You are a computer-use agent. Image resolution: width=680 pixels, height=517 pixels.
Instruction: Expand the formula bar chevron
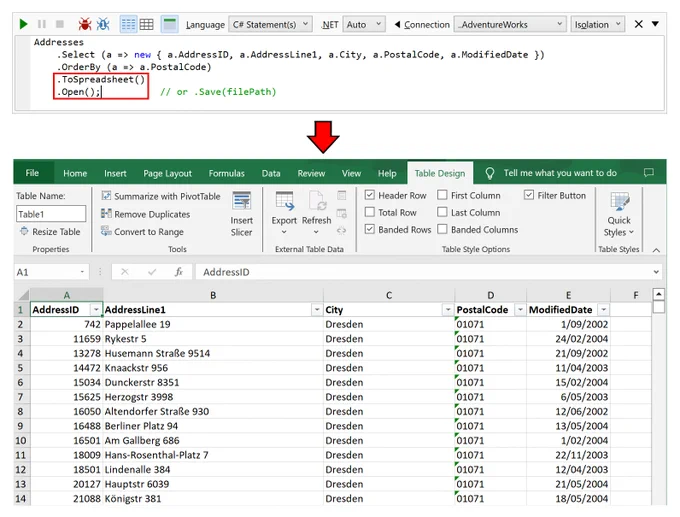pyautogui.click(x=656, y=272)
